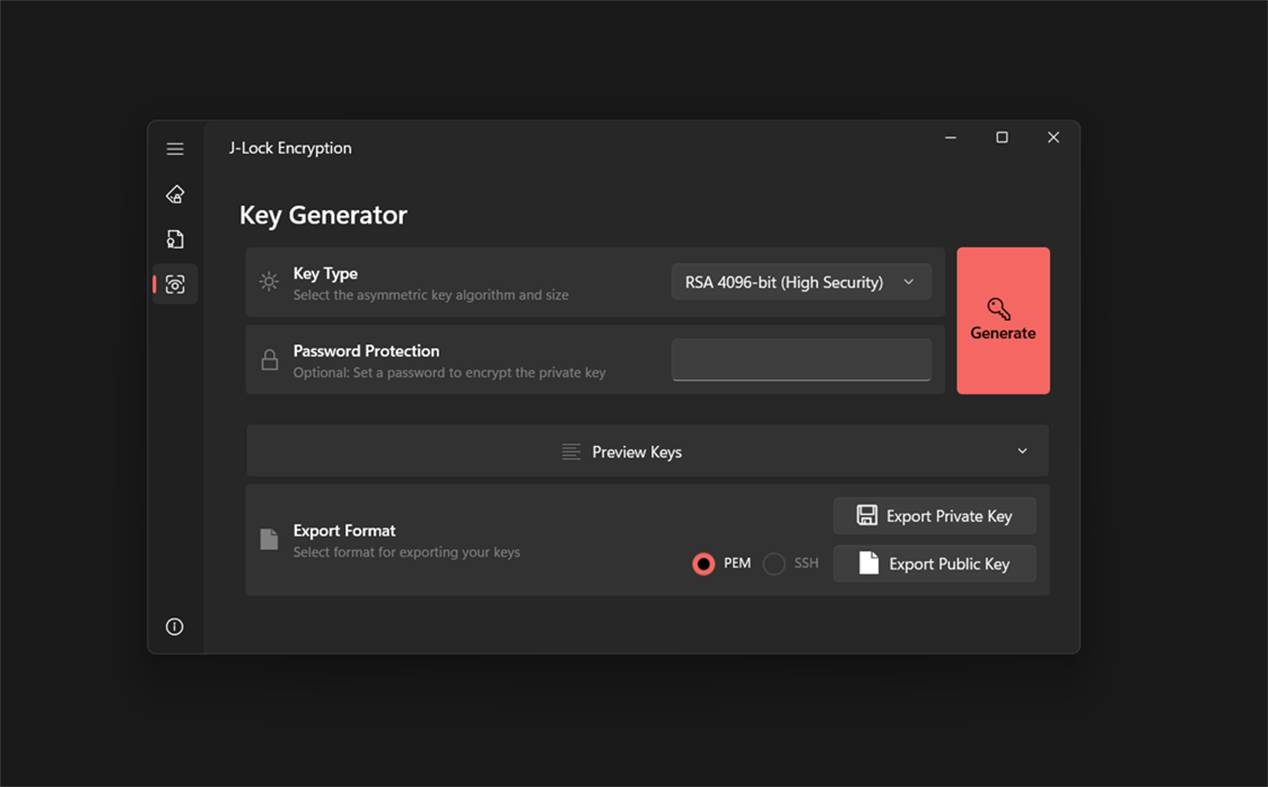Click the Generate button
Screen dimensions: 1268x787
1002,320
